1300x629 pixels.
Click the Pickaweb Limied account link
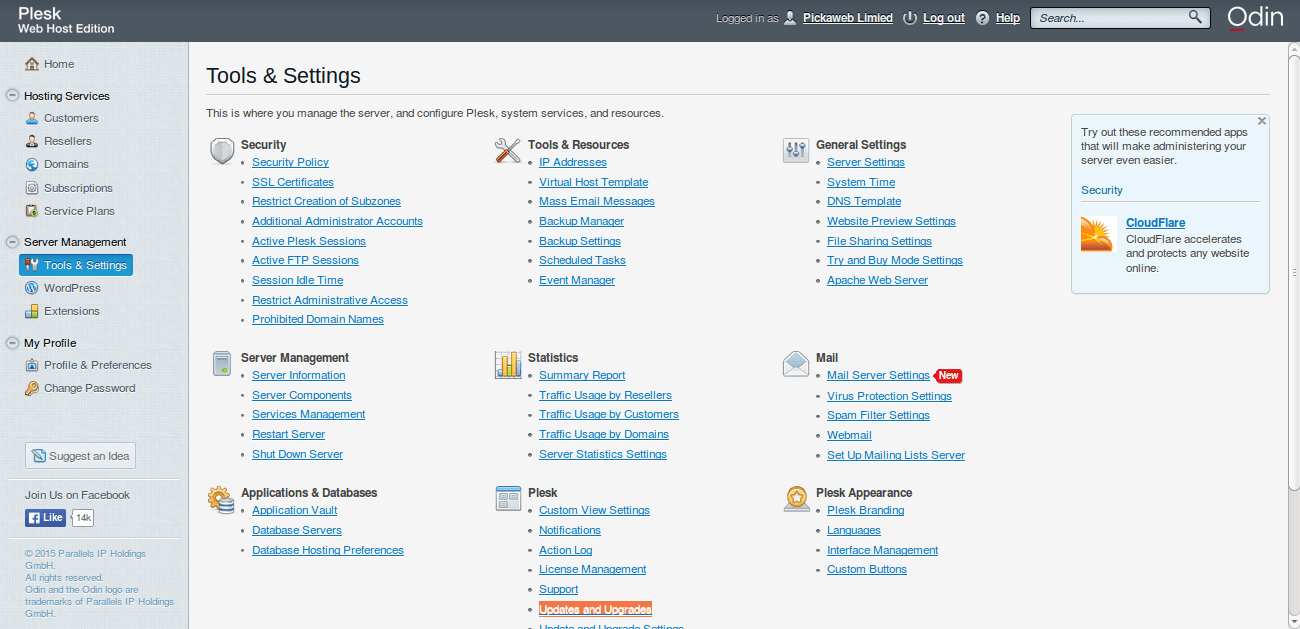coord(848,18)
